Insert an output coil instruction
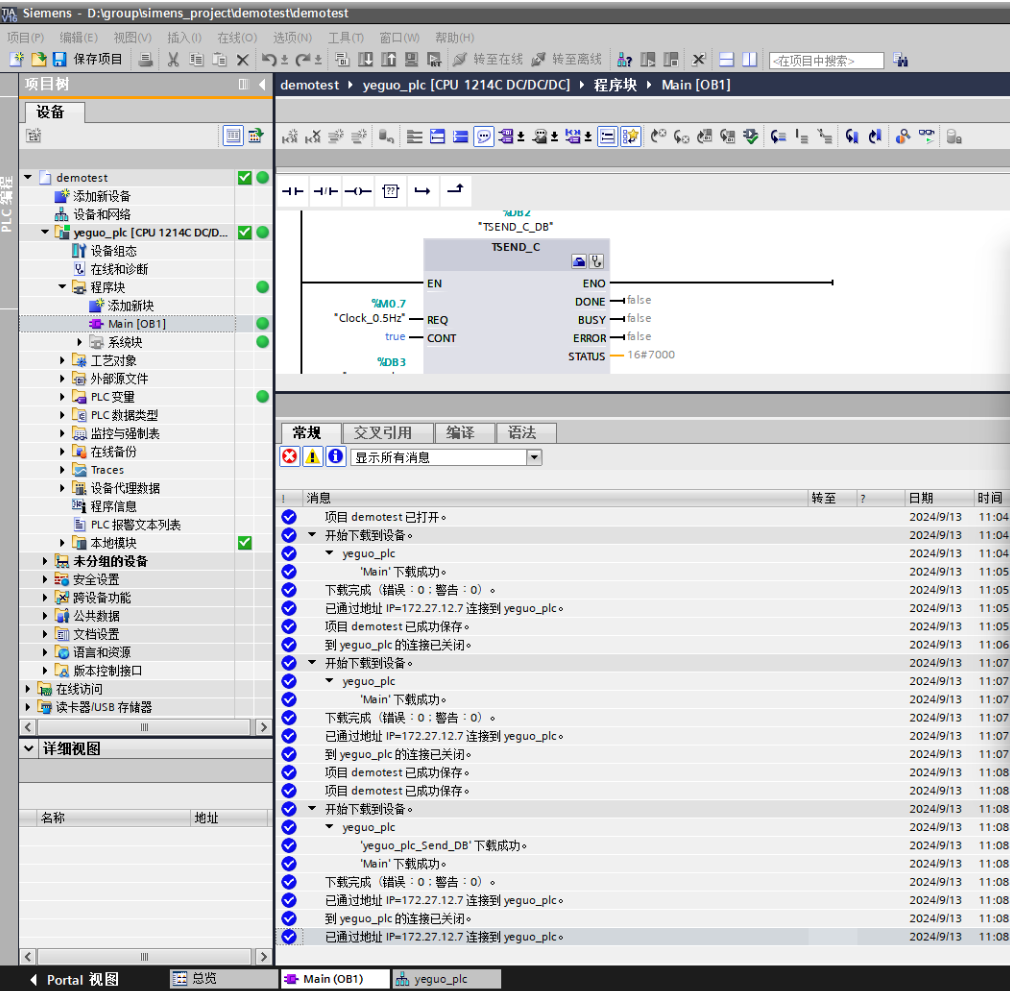Screen dimensions: 1010x991 point(357,191)
